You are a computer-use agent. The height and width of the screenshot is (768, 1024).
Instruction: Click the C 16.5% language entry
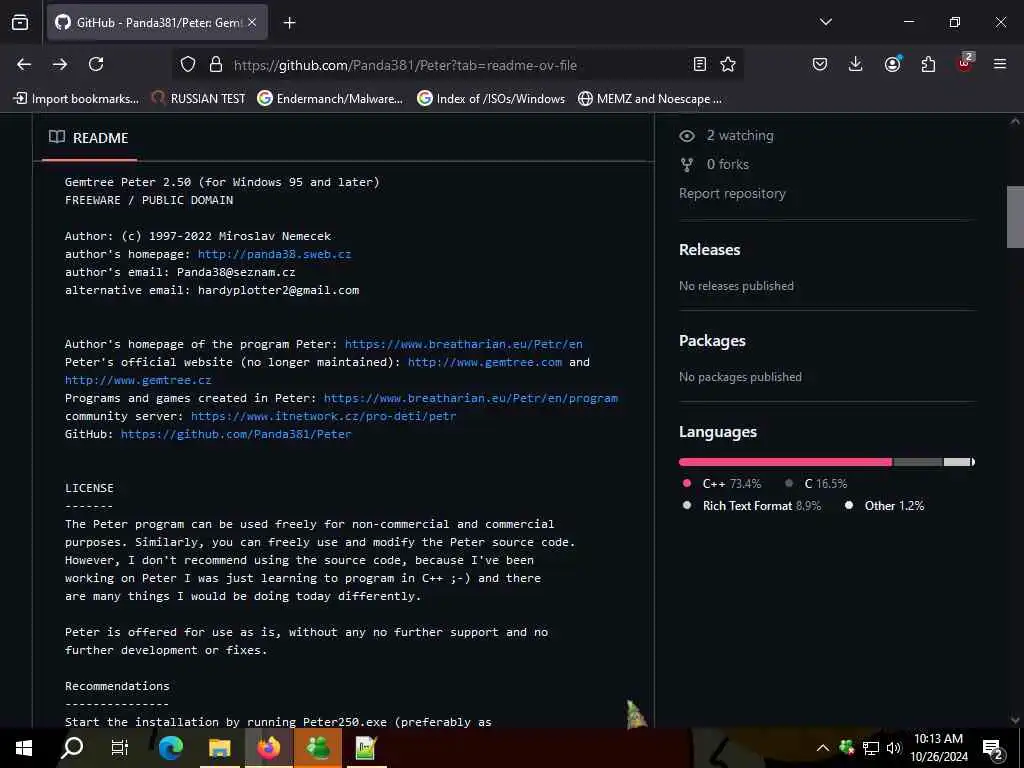(x=816, y=483)
